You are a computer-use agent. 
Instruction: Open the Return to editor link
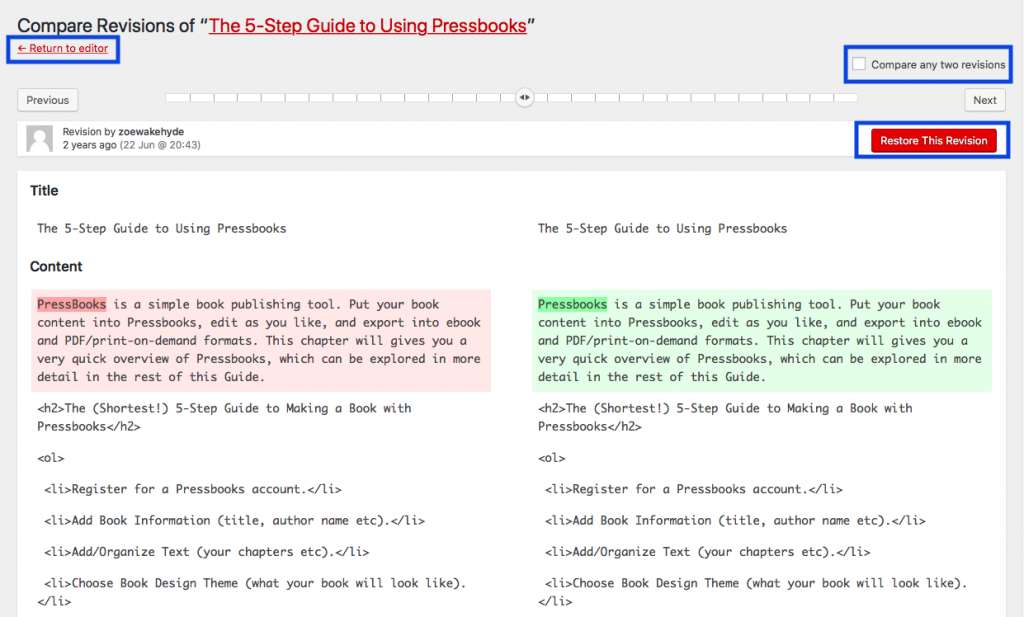[62, 48]
